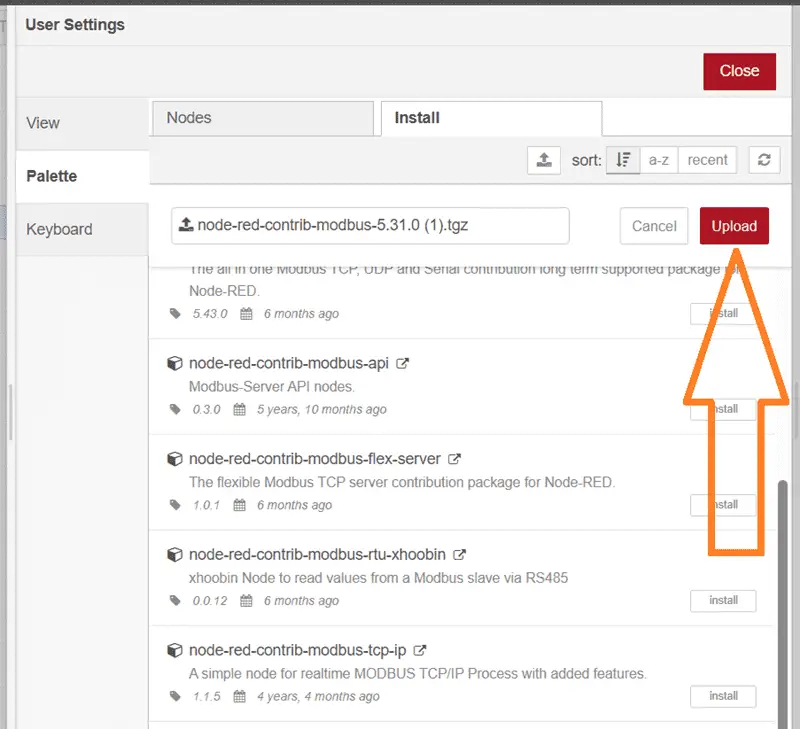Open external link for node-red-contrib-modbus-tcp-ip
Screen dimensions: 800x729
419,650
